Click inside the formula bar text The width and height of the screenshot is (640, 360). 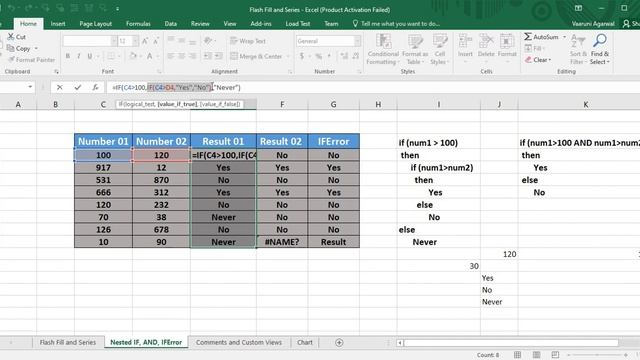coord(176,87)
